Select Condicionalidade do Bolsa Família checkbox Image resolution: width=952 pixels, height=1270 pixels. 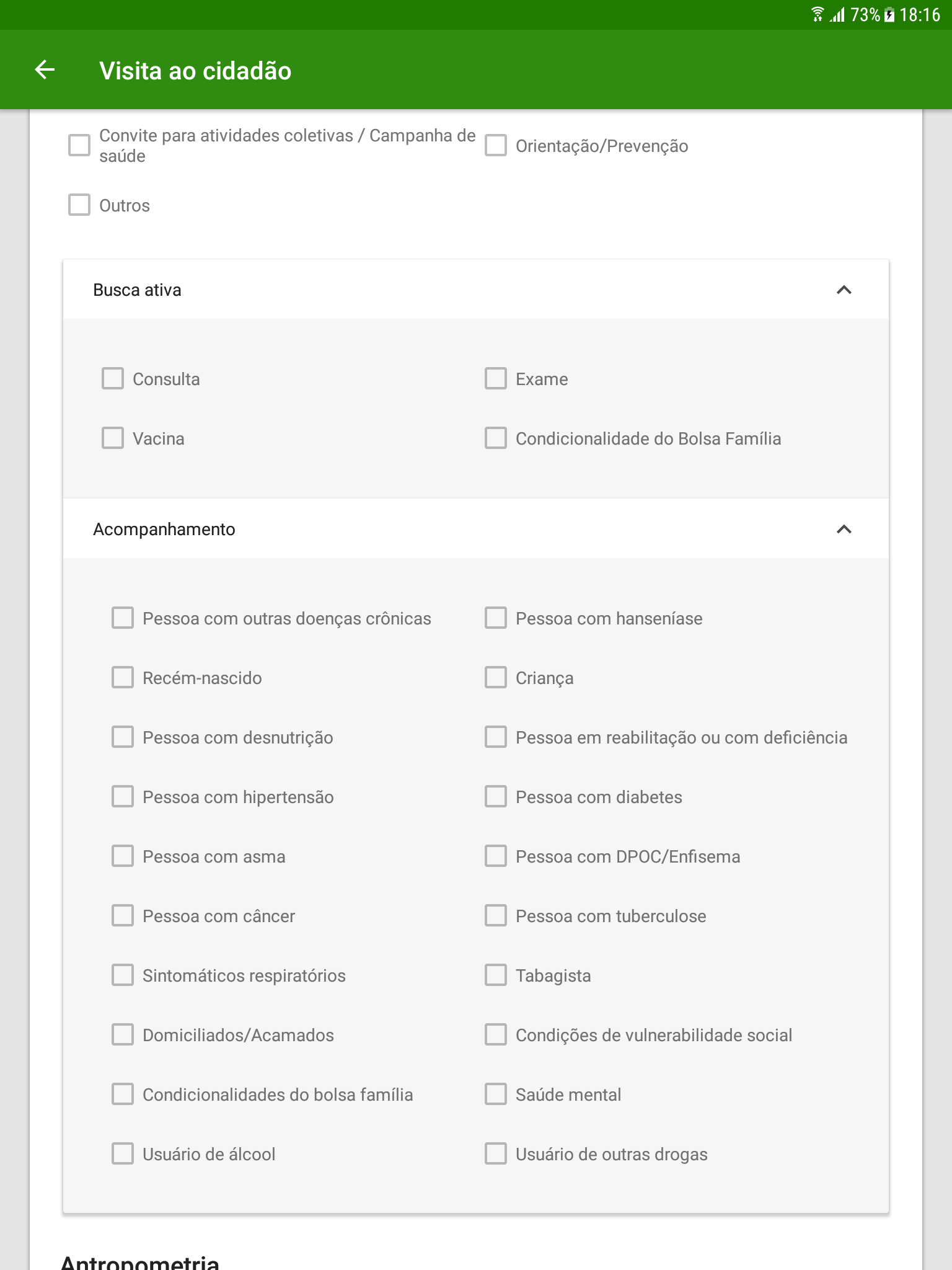pos(496,438)
